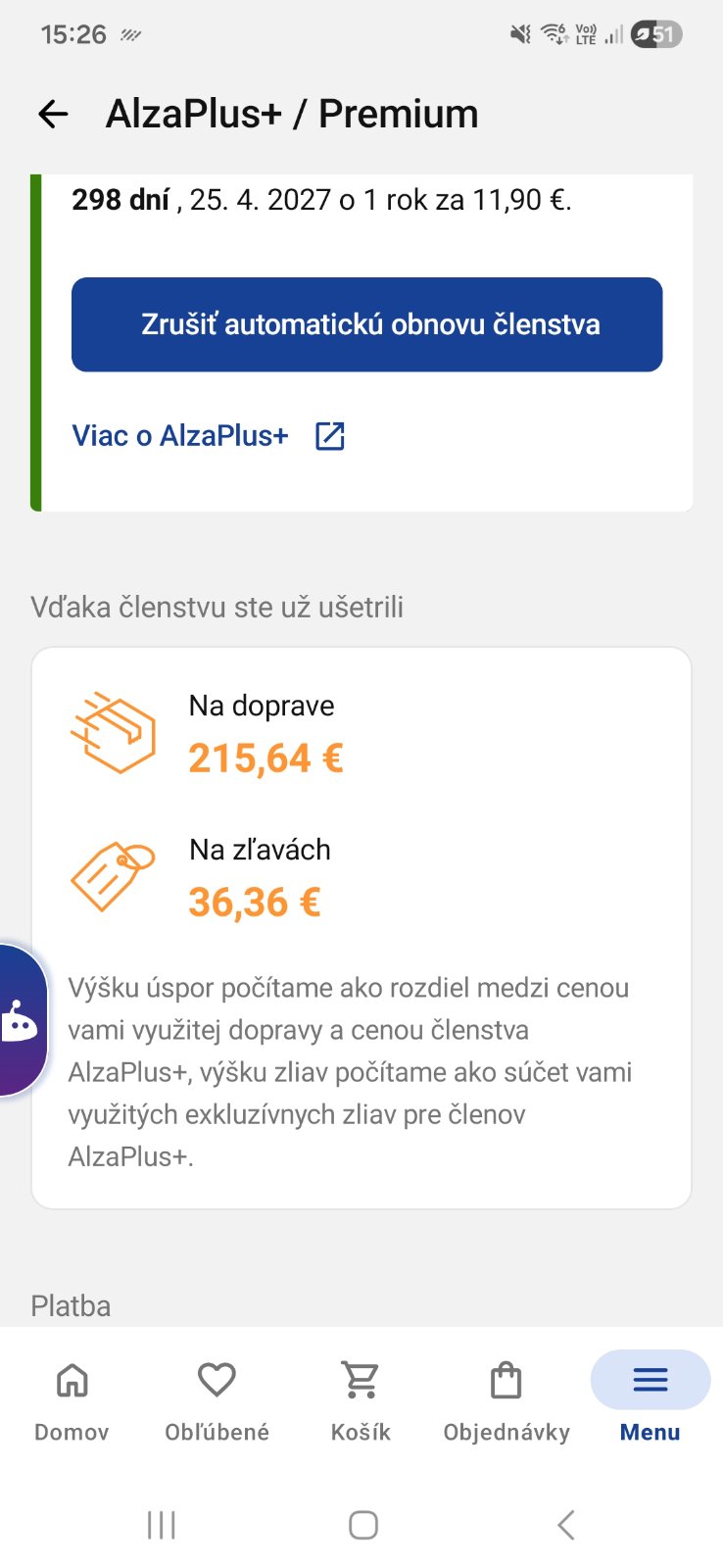Tap the battery indicator in status bar
This screenshot has width=723, height=1568.
[x=656, y=35]
